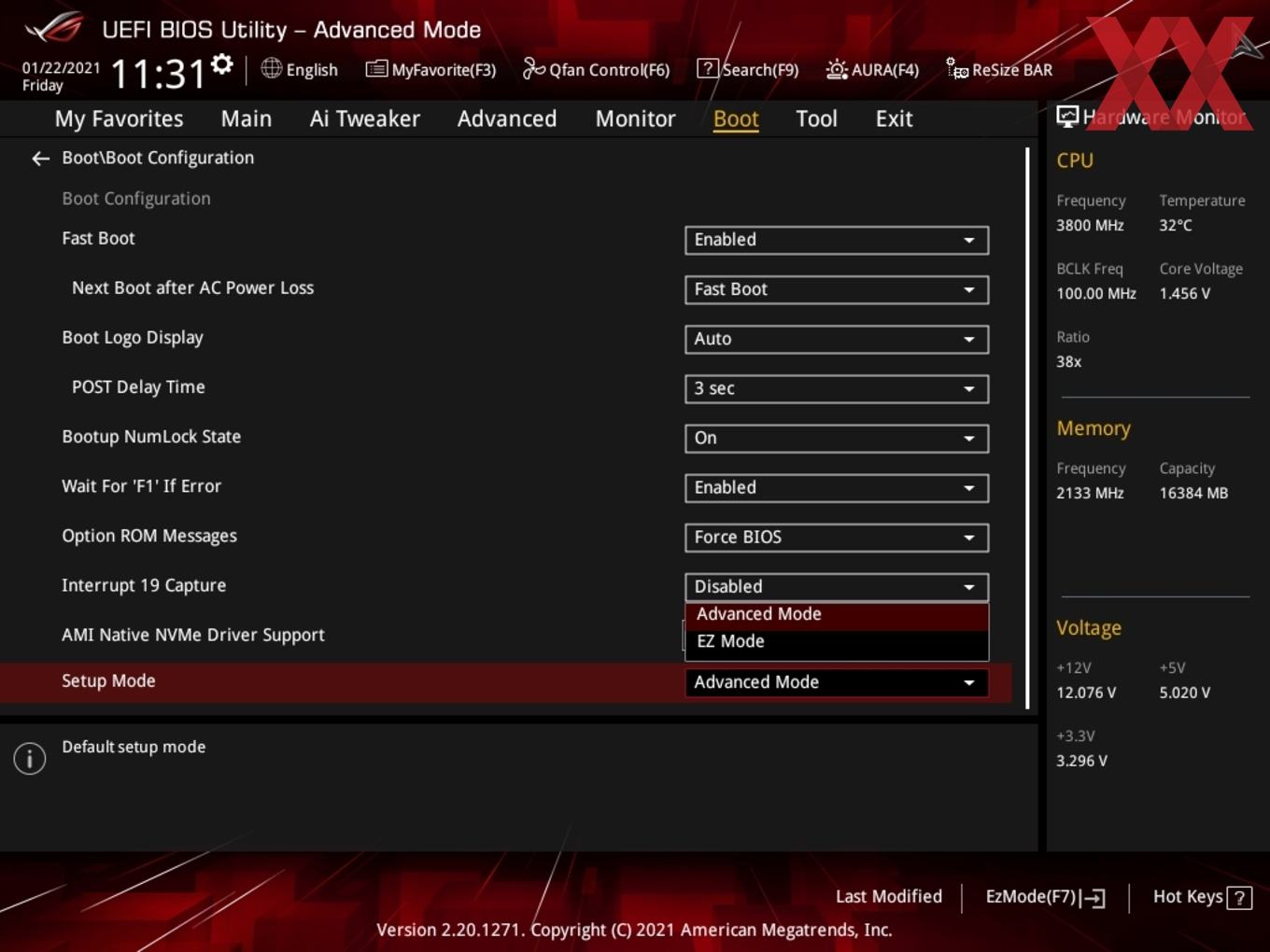Click the back arrow beside Boot\Boot Configuration
This screenshot has width=1270, height=952.
pos(40,159)
